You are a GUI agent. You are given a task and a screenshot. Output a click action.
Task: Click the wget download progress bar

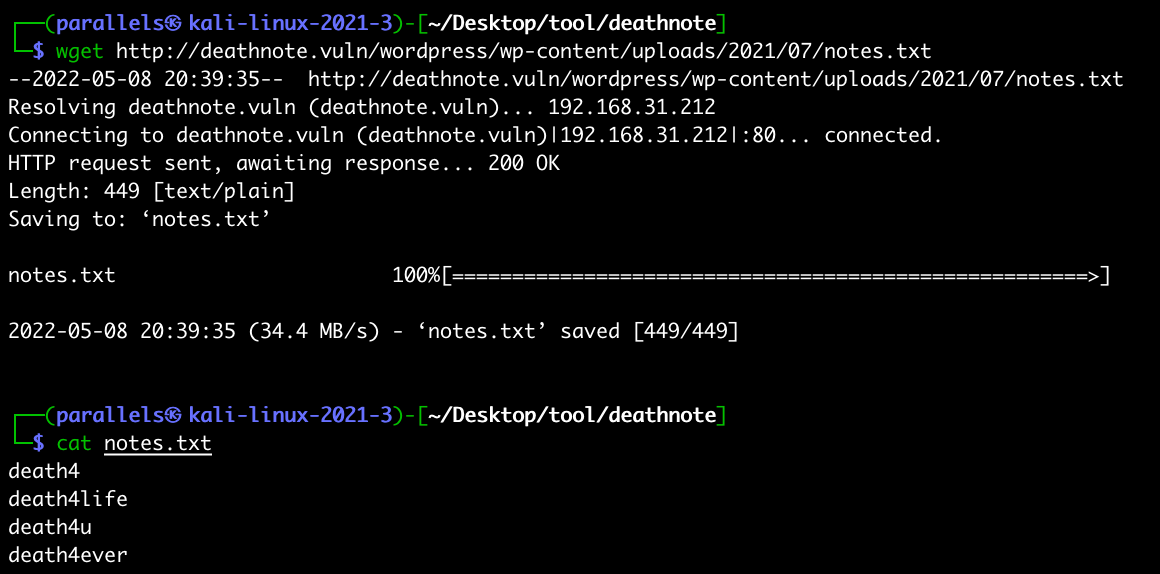[775, 275]
